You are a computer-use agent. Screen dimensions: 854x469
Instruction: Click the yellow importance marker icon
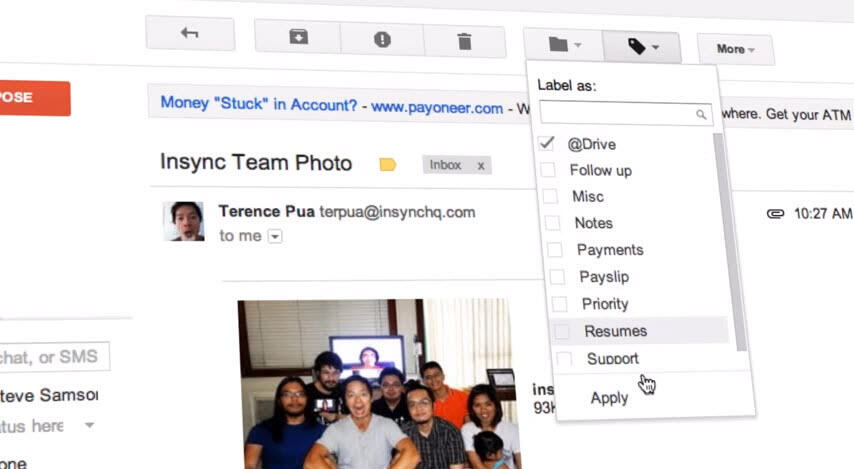[x=387, y=164]
